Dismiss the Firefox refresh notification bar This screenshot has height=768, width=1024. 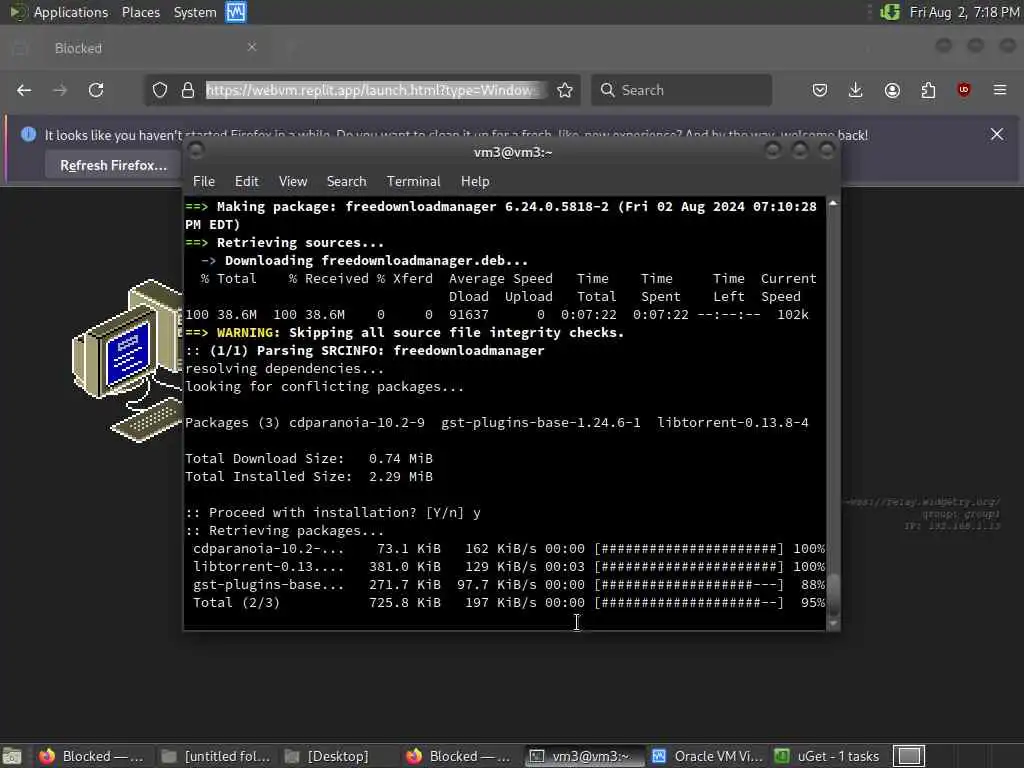coord(997,135)
